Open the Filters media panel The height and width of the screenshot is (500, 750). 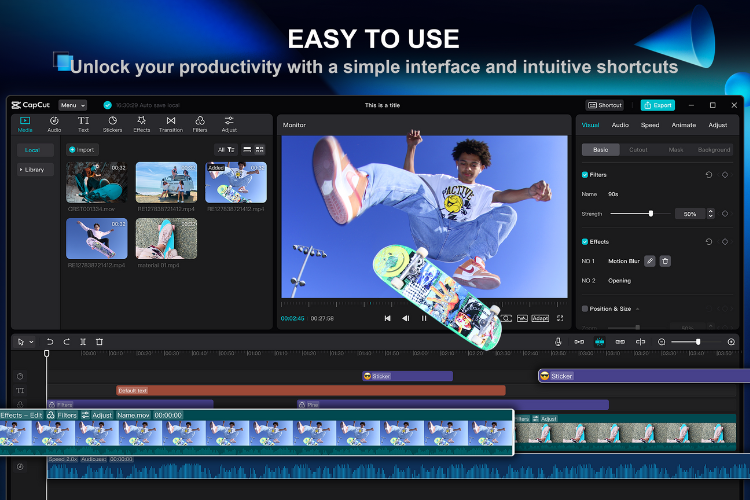[x=200, y=123]
